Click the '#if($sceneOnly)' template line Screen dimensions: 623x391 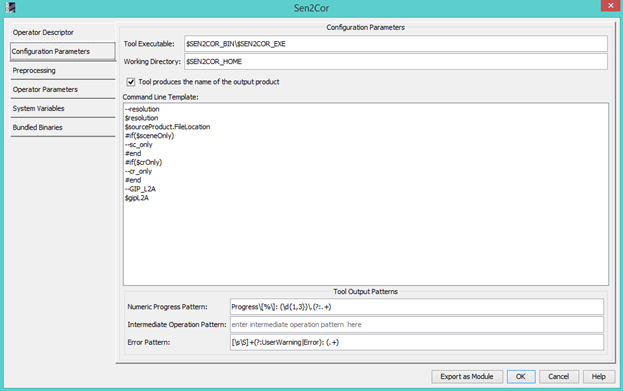point(149,135)
